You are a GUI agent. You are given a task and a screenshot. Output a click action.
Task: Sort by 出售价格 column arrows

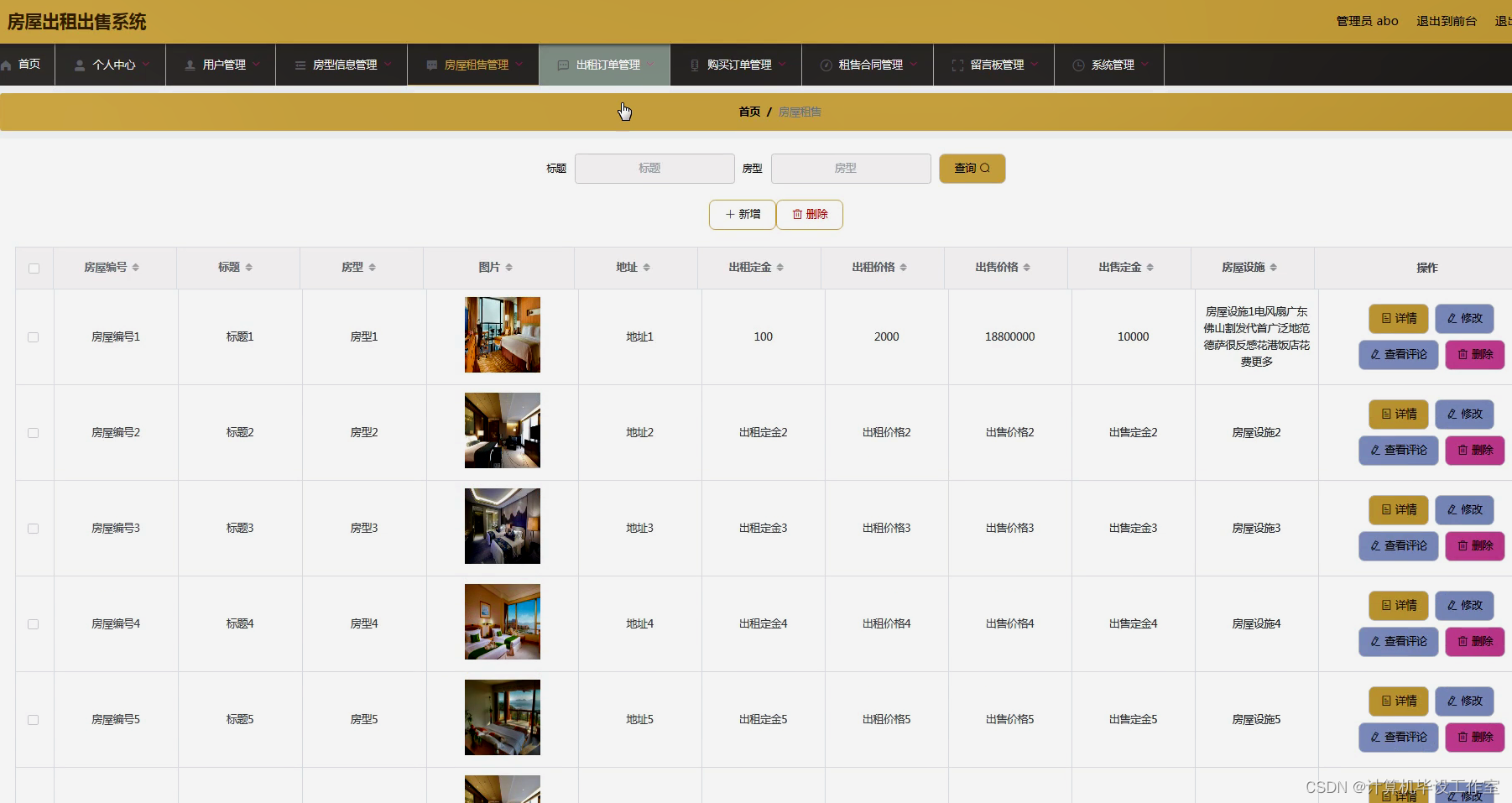coord(1027,267)
